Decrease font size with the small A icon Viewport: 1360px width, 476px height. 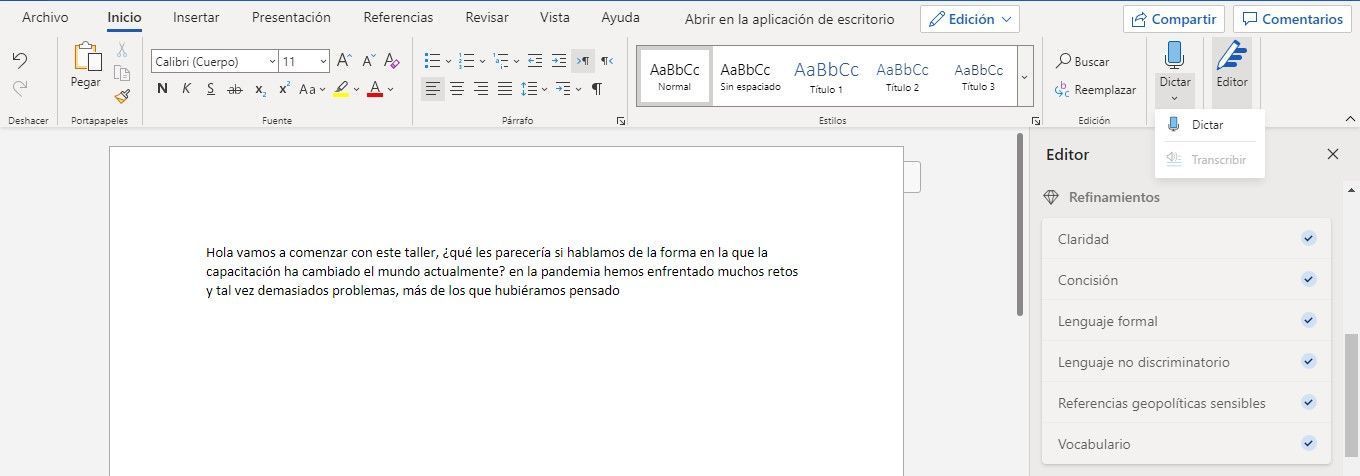tap(367, 61)
